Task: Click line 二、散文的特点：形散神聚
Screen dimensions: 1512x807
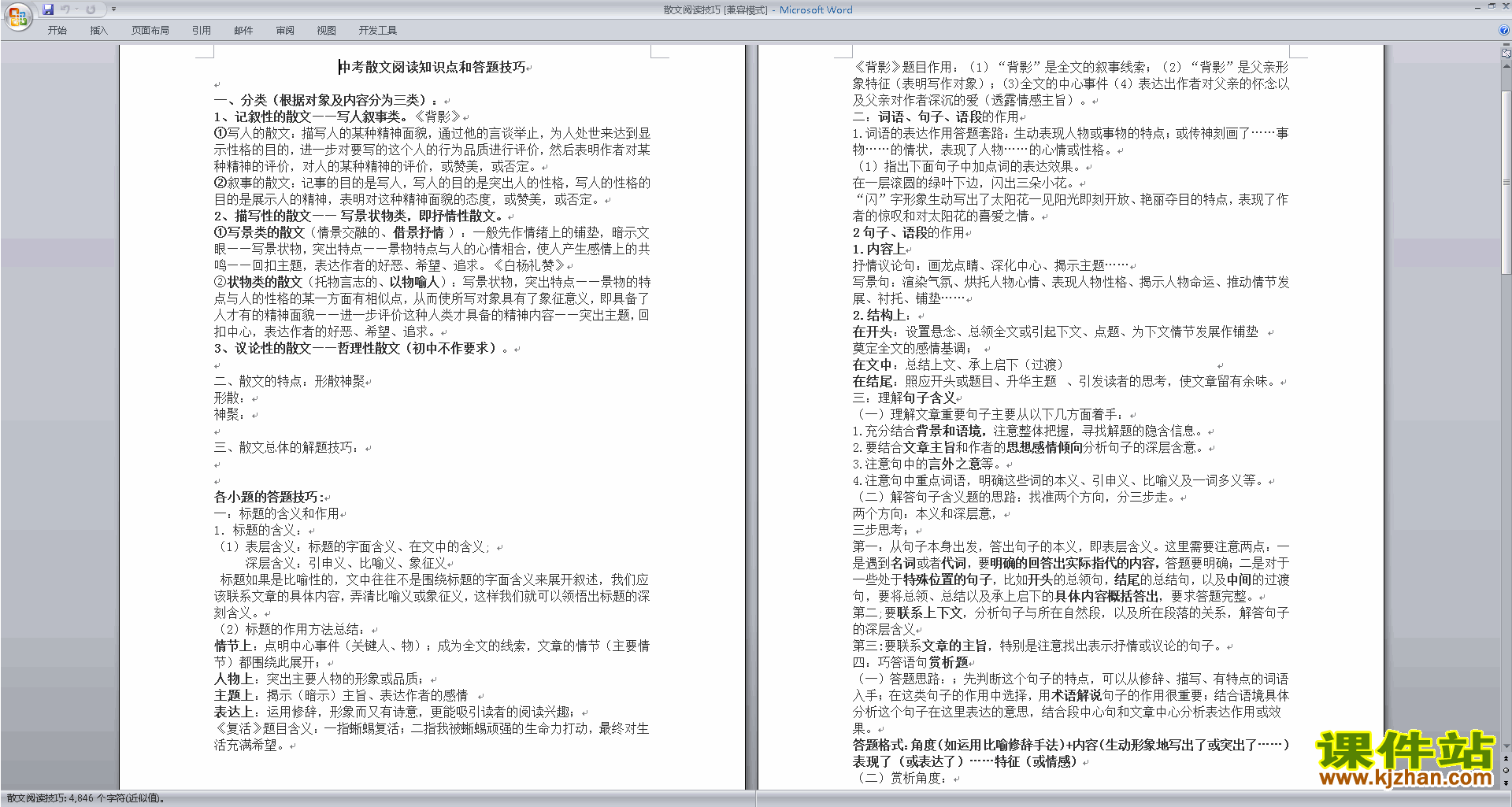Action: pos(289,382)
